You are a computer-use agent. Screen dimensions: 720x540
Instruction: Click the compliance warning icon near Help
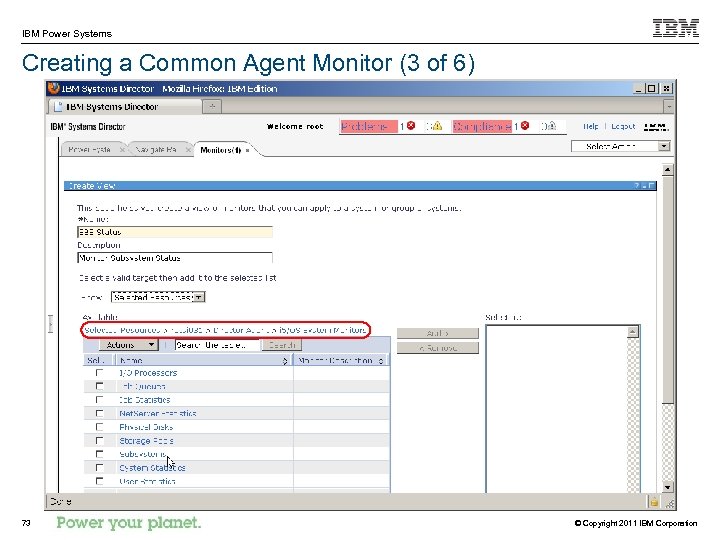click(551, 125)
